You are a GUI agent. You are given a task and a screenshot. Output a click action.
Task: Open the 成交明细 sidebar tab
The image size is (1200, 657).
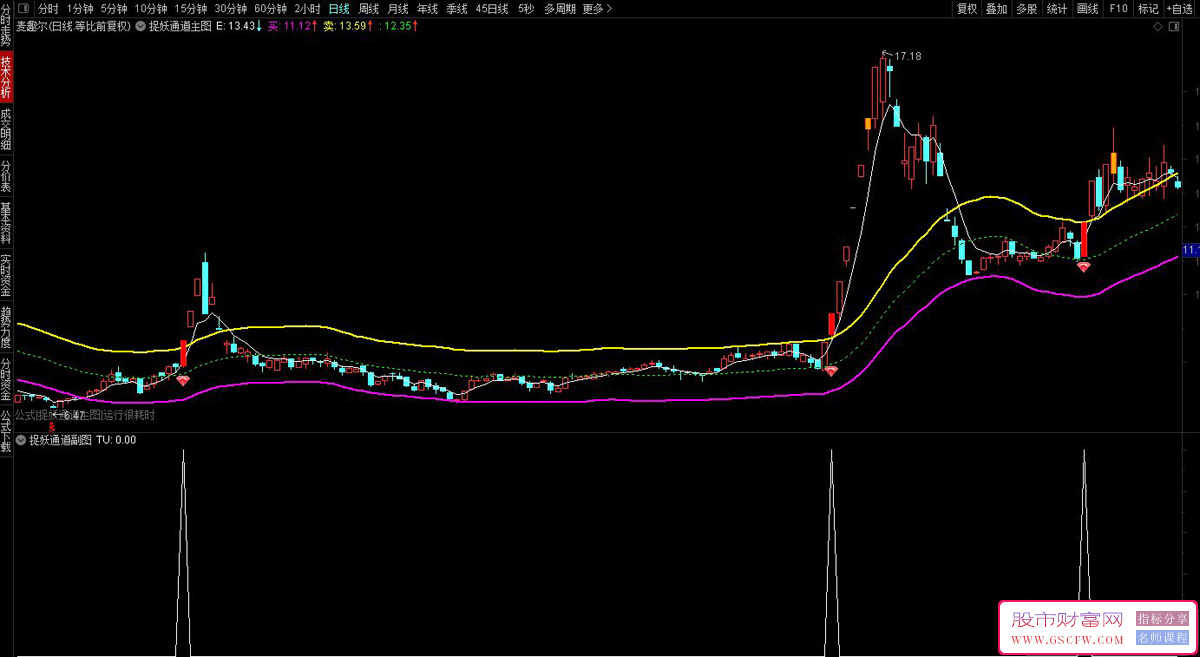point(6,131)
